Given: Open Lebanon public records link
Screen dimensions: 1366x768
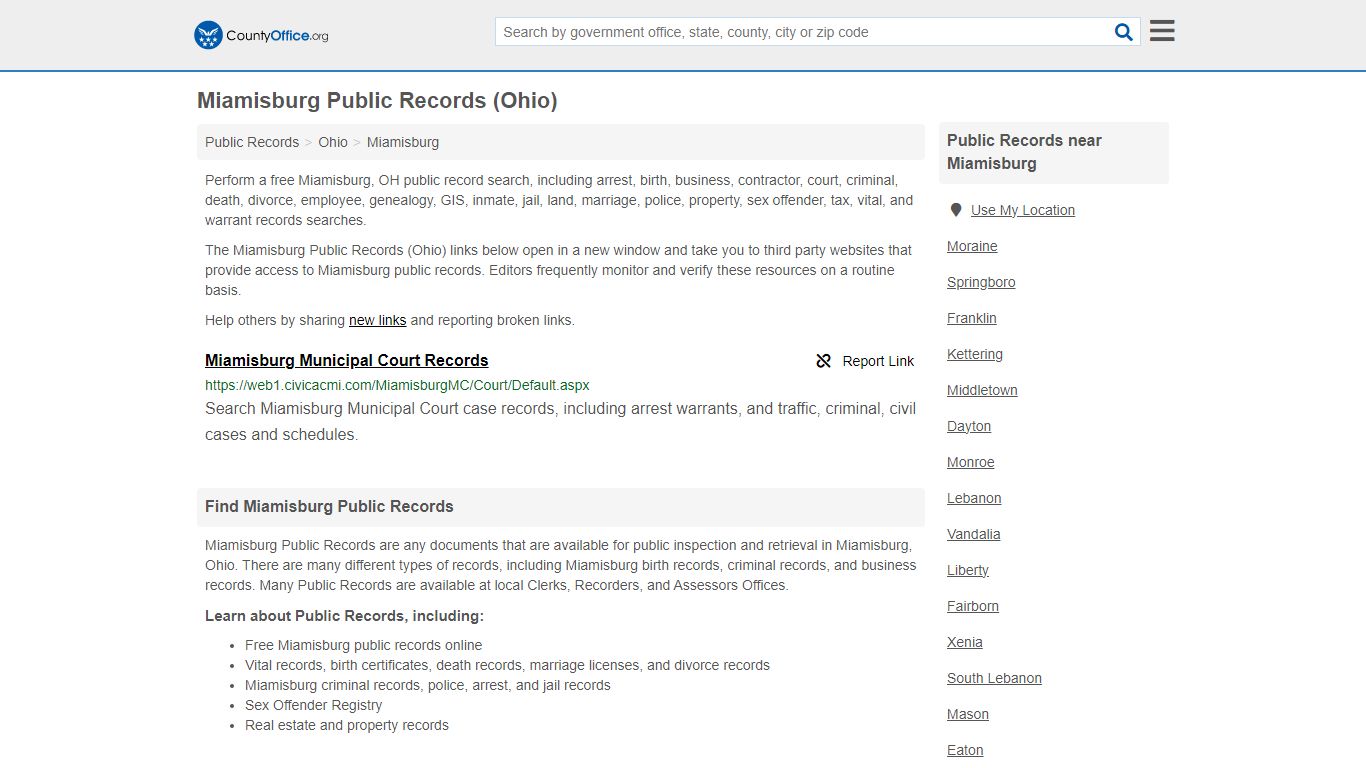Looking at the screenshot, I should tap(974, 498).
